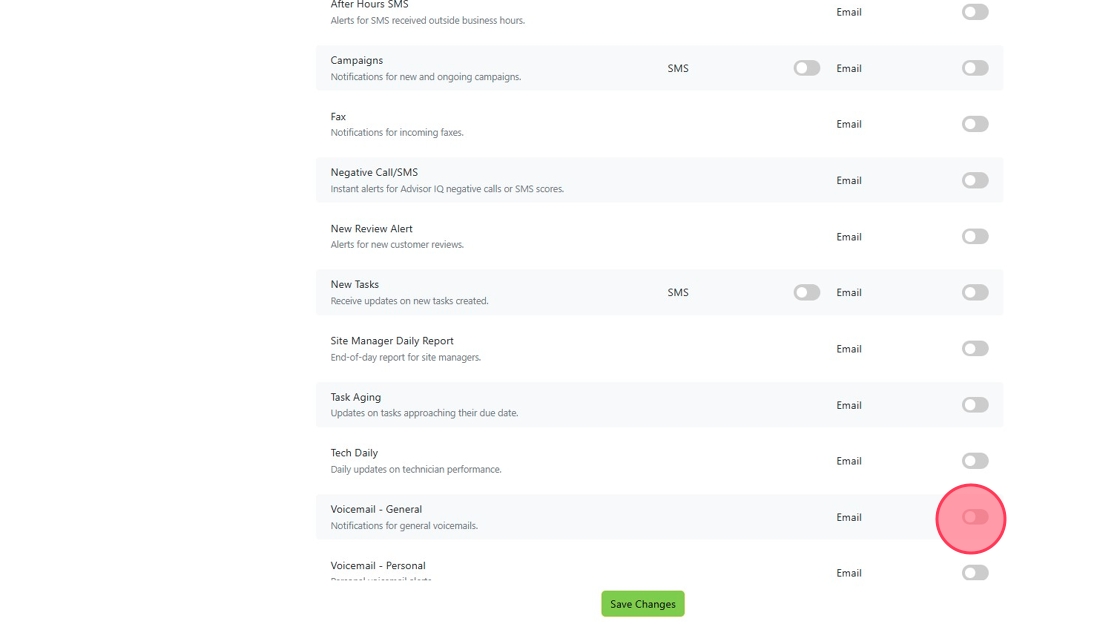The image size is (1120, 627).
Task: Switch on New Tasks email toggle
Action: 975,292
